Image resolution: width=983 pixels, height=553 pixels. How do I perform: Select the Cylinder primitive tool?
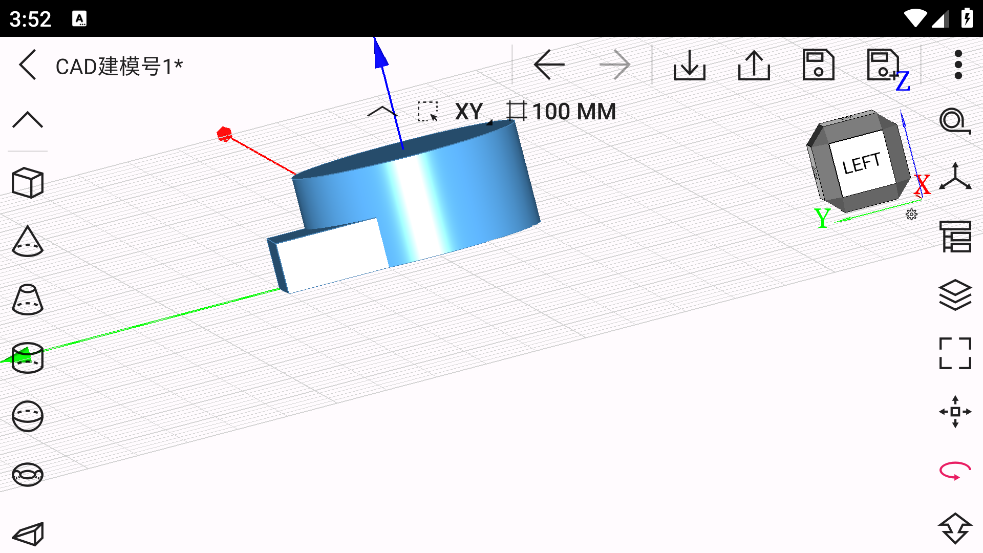[28, 357]
